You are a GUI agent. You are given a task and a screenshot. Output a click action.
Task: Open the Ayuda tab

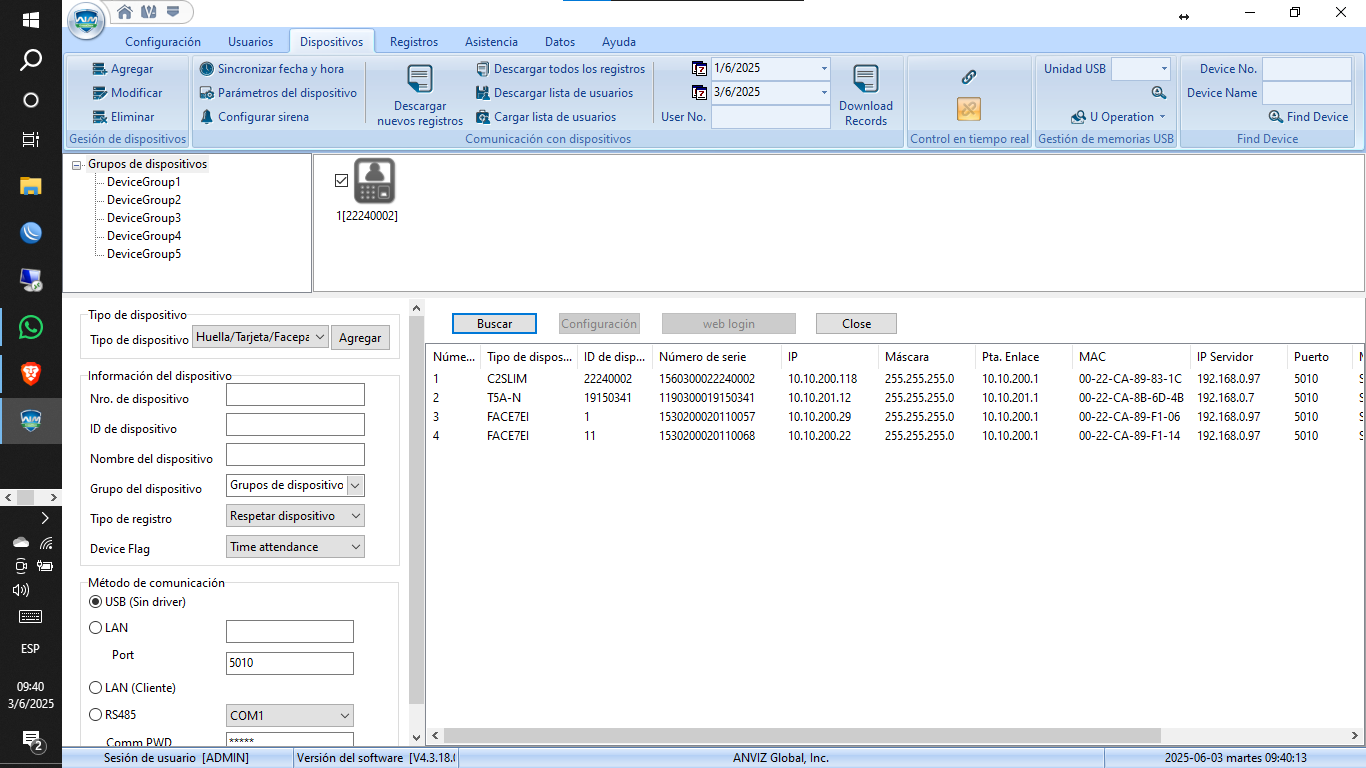click(x=619, y=42)
